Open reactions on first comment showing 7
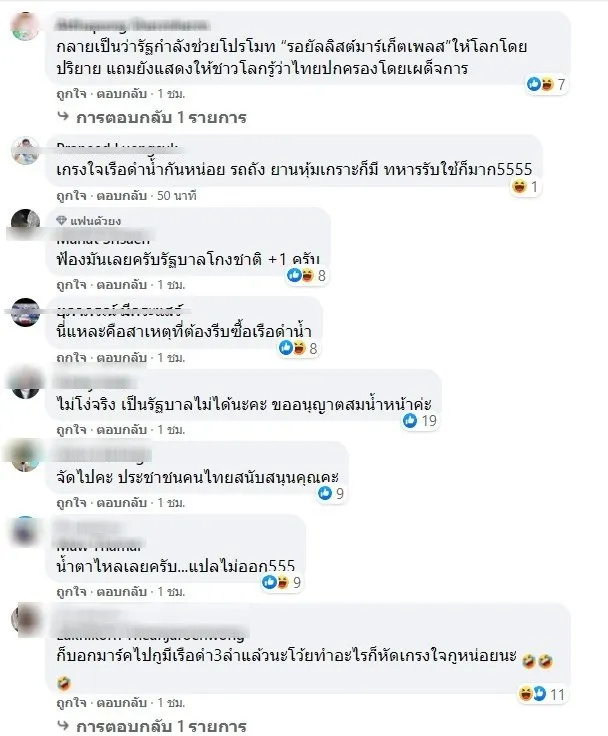 click(x=546, y=84)
